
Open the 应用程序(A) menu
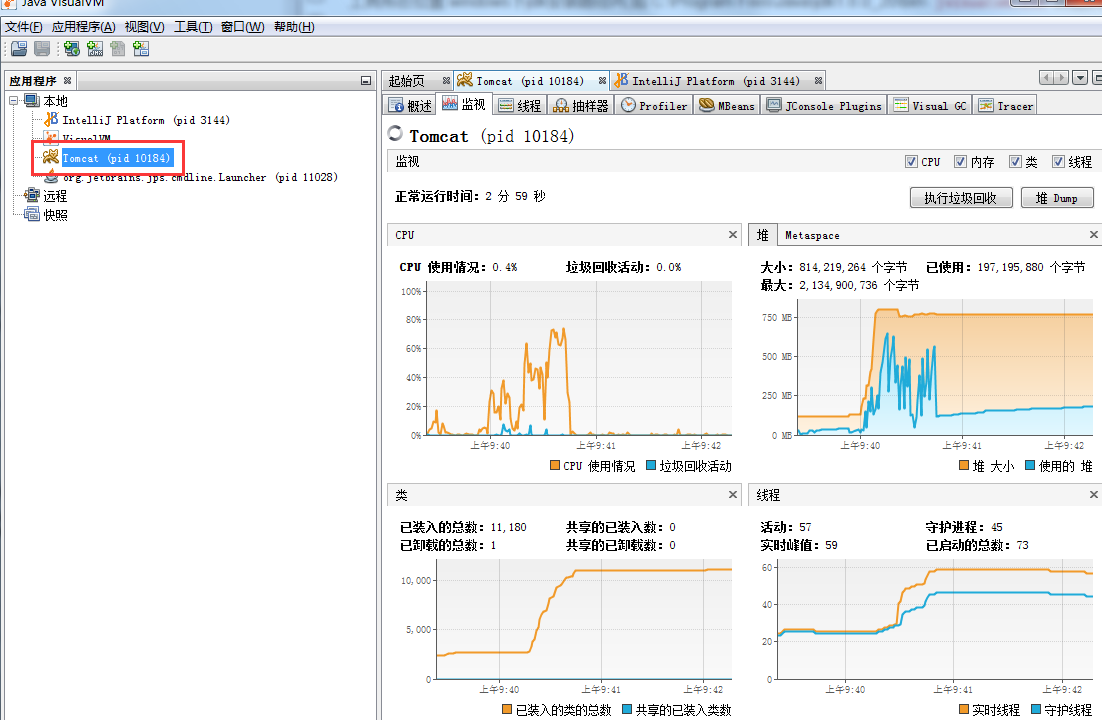click(84, 27)
